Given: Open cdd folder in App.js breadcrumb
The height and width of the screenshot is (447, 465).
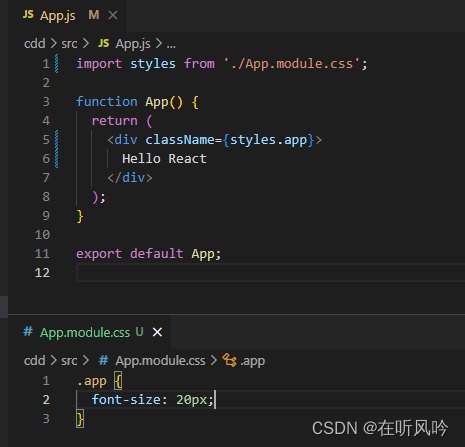Looking at the screenshot, I should coord(34,44).
